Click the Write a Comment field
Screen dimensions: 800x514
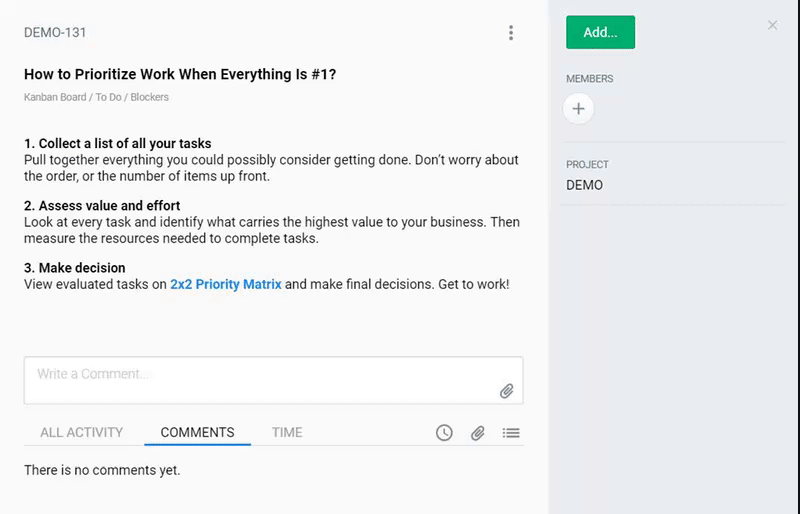[x=260, y=375]
